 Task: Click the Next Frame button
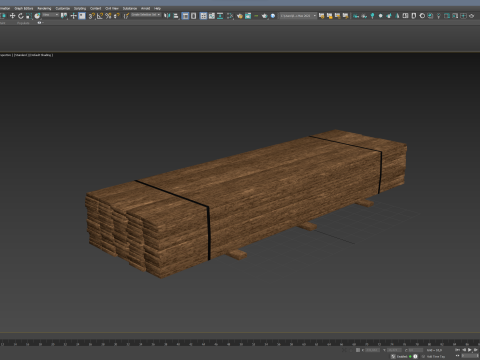pyautogui.click(x=476, y=350)
